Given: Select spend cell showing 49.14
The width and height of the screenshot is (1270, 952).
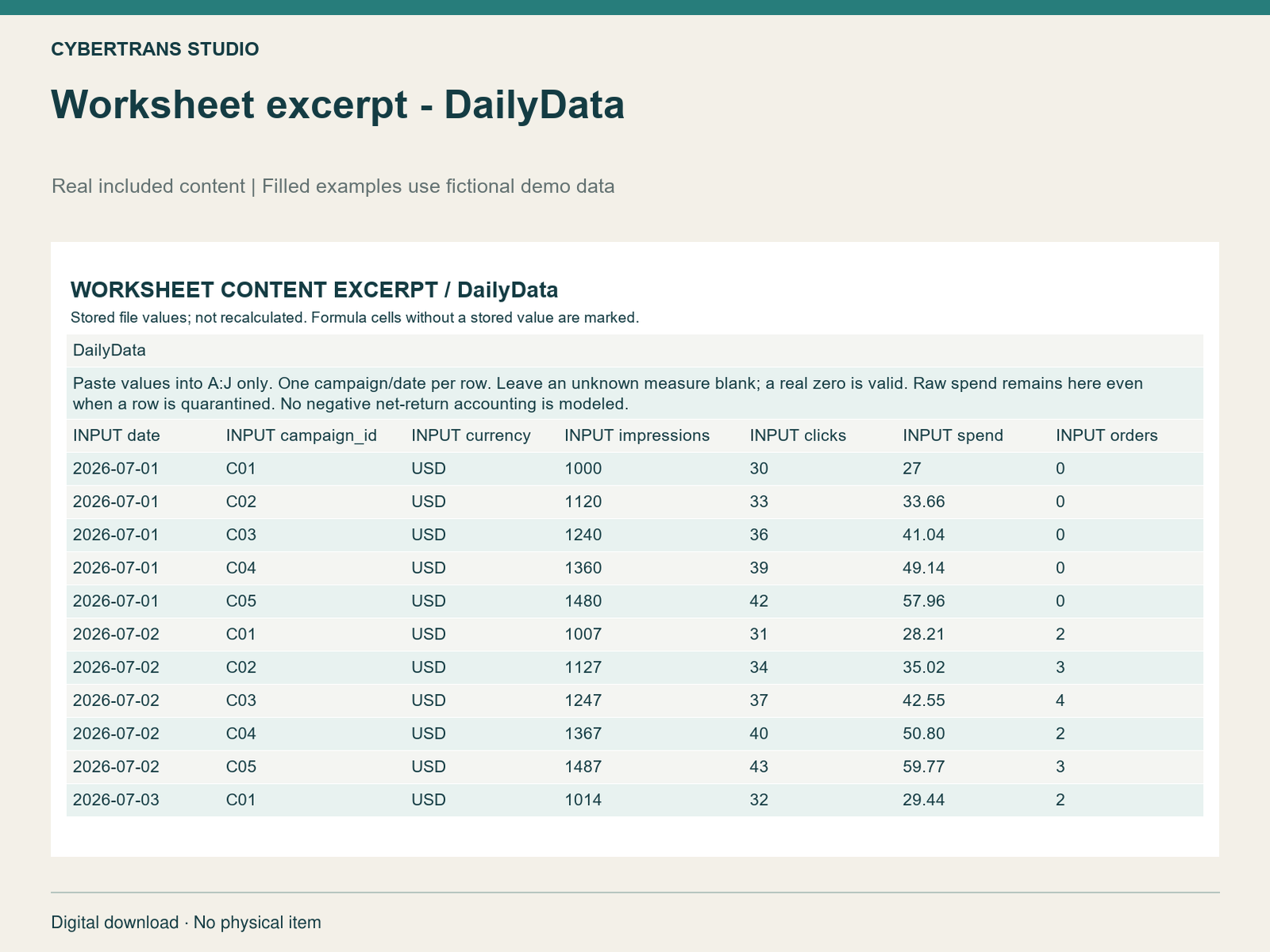Looking at the screenshot, I should click(x=924, y=568).
